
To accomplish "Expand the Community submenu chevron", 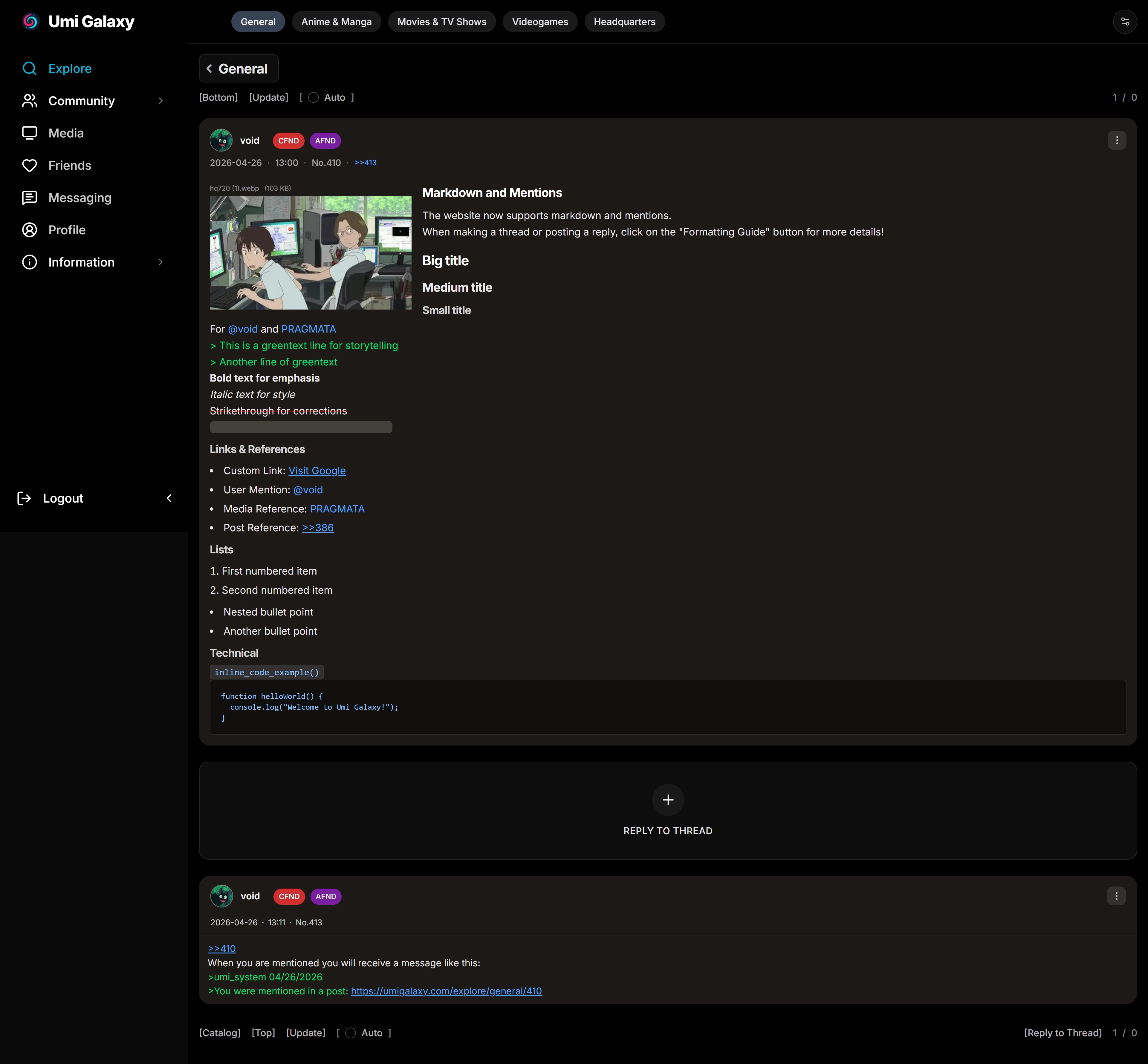I will tap(161, 101).
